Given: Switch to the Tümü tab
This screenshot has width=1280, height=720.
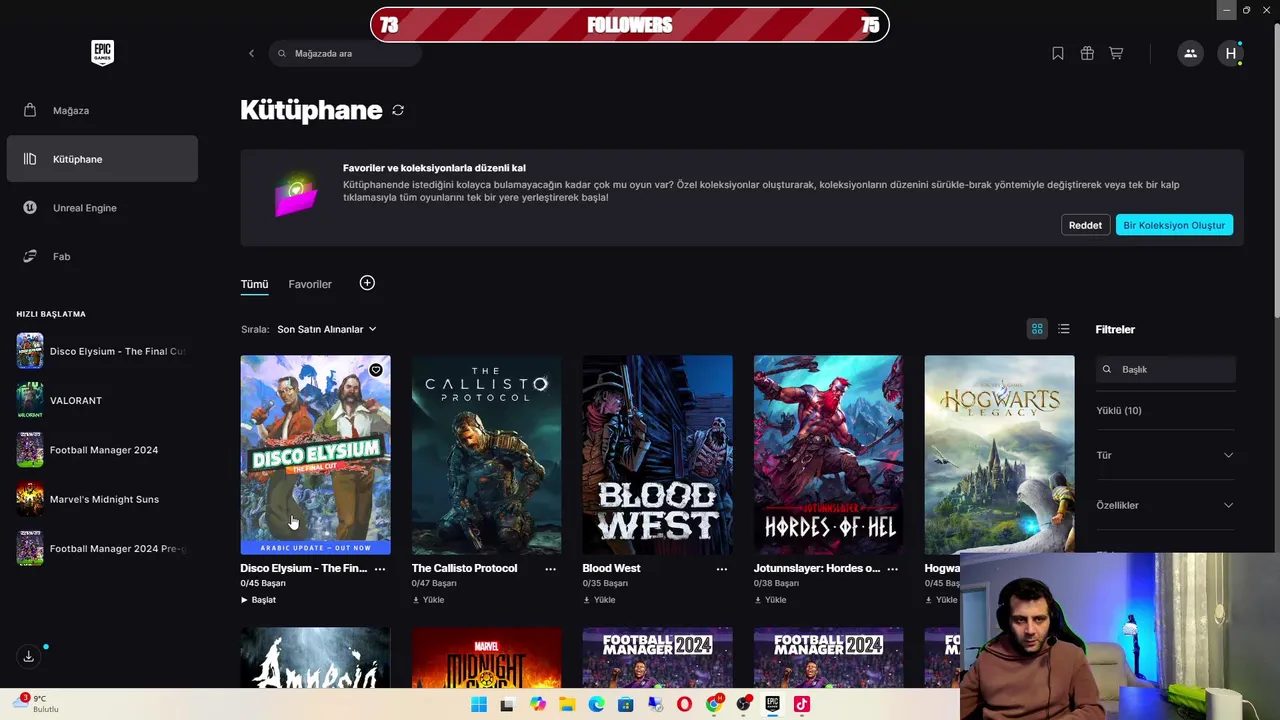Looking at the screenshot, I should [254, 284].
